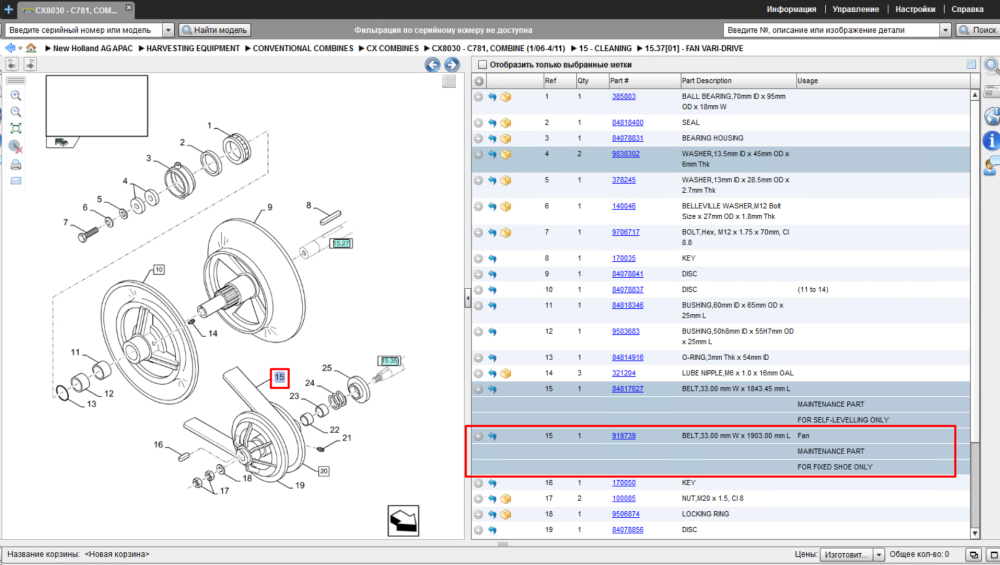Click the 15.27 reference tag in diagram
The height and width of the screenshot is (565, 1000).
click(x=341, y=244)
